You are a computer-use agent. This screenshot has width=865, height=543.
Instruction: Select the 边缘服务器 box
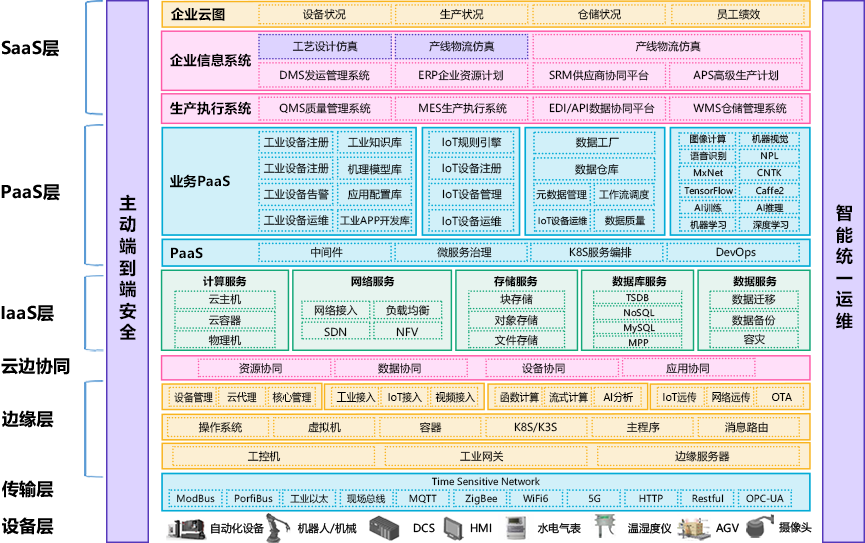(700, 457)
